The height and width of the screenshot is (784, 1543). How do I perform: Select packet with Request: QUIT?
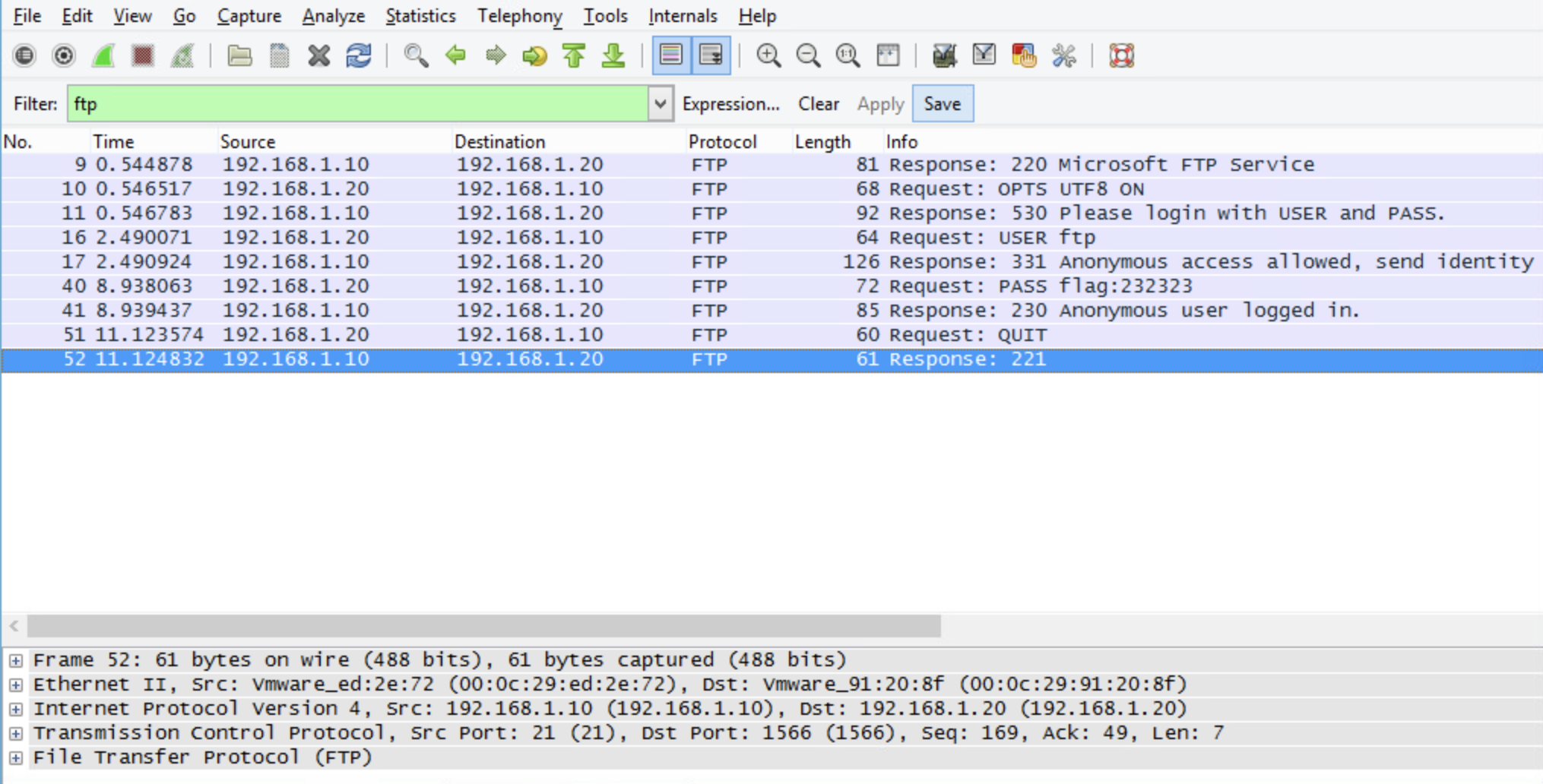coord(771,335)
